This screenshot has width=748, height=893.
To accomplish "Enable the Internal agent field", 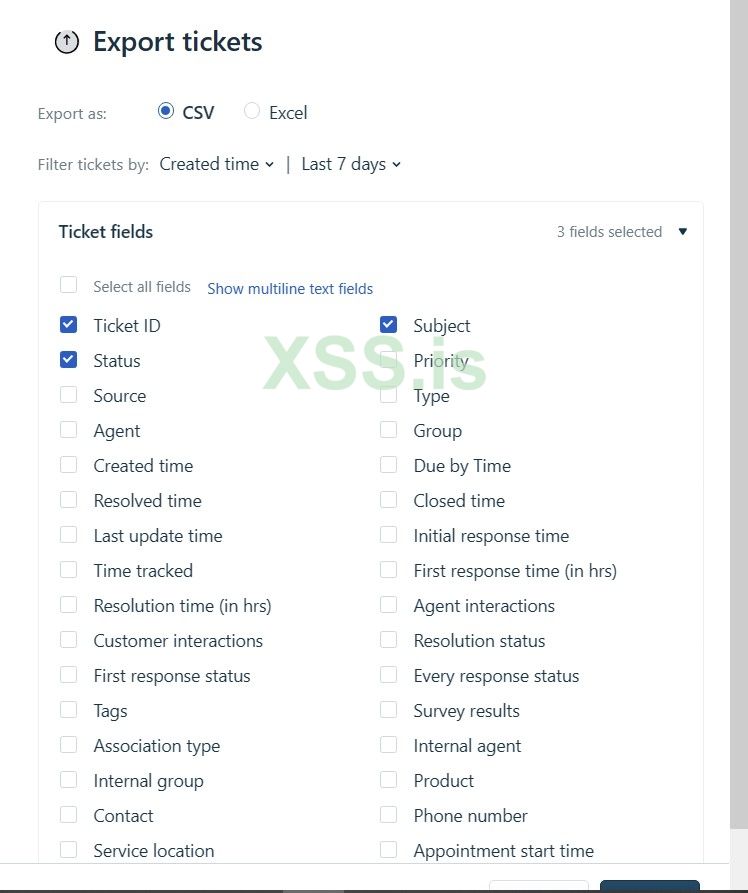I will click(388, 743).
